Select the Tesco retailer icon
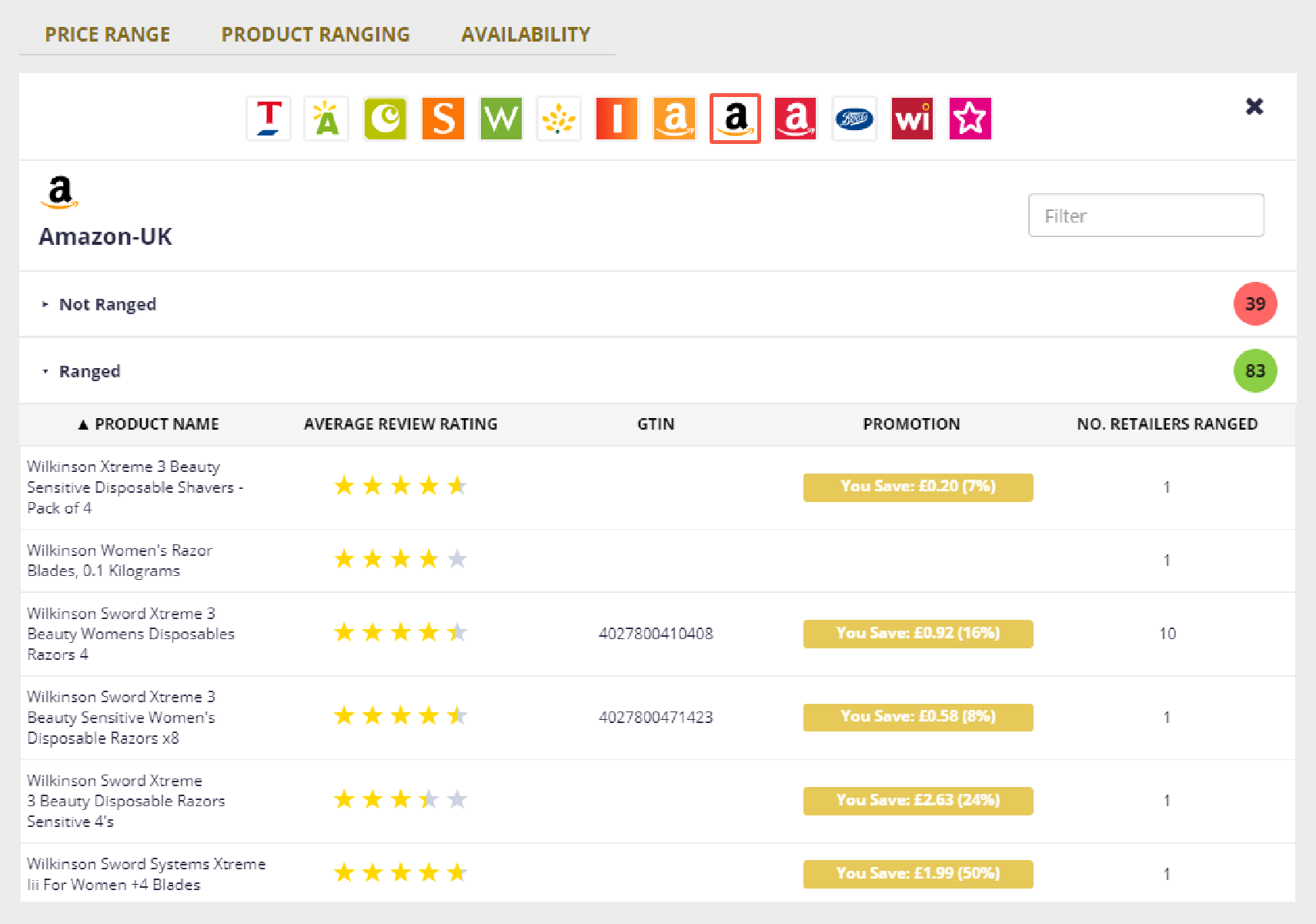The image size is (1316, 924). (x=269, y=119)
